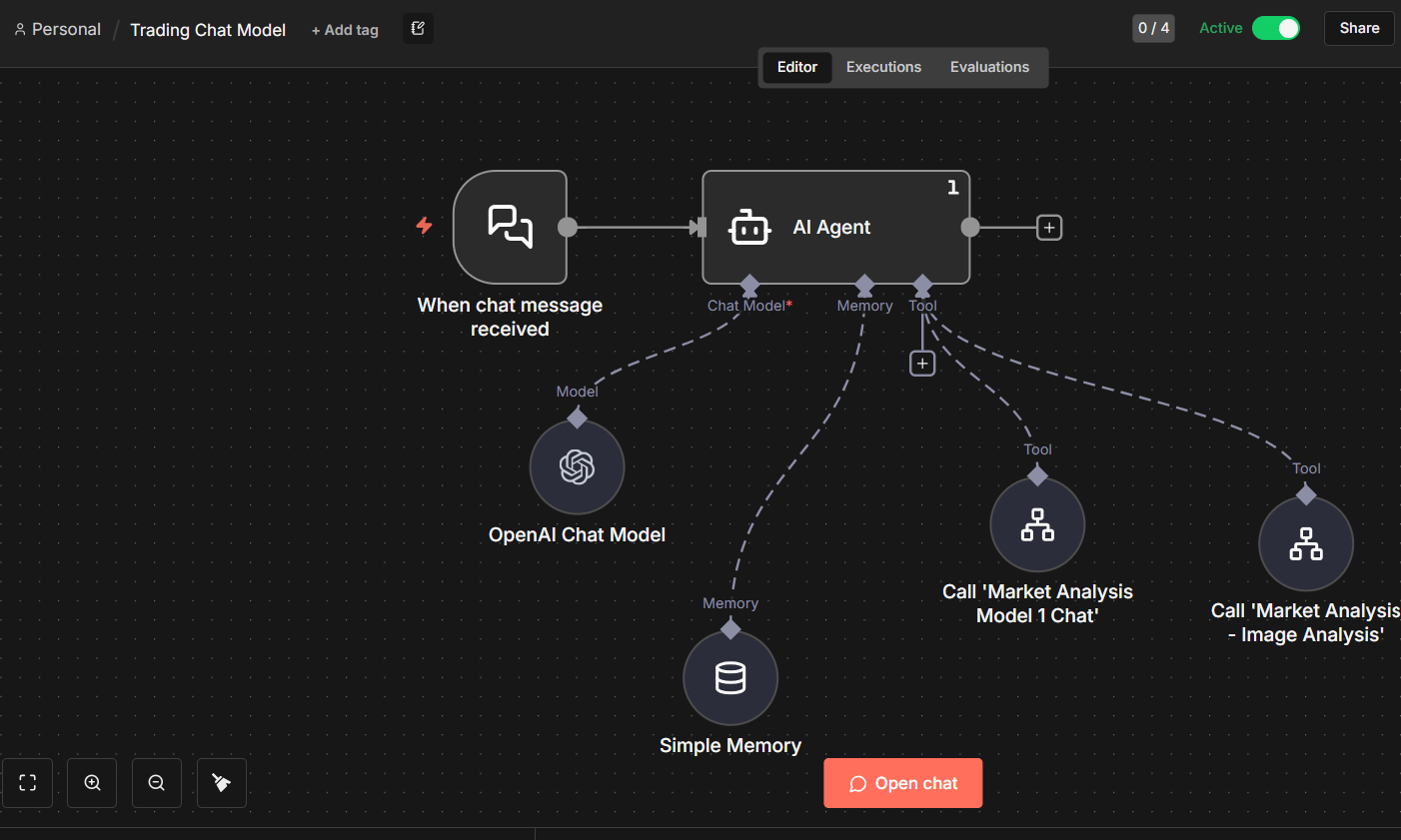This screenshot has height=840, width=1401.
Task: Zoom in using the magnifier plus icon
Action: (92, 782)
